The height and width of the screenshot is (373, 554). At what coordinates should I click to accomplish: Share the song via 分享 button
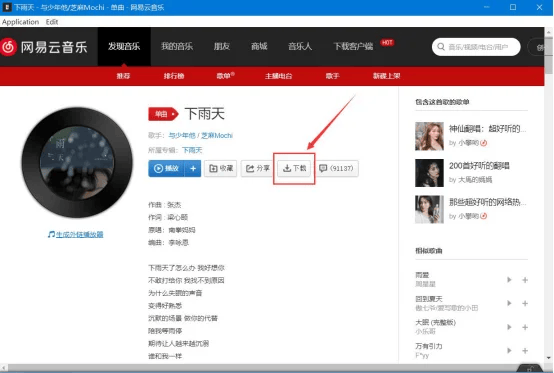pyautogui.click(x=258, y=168)
